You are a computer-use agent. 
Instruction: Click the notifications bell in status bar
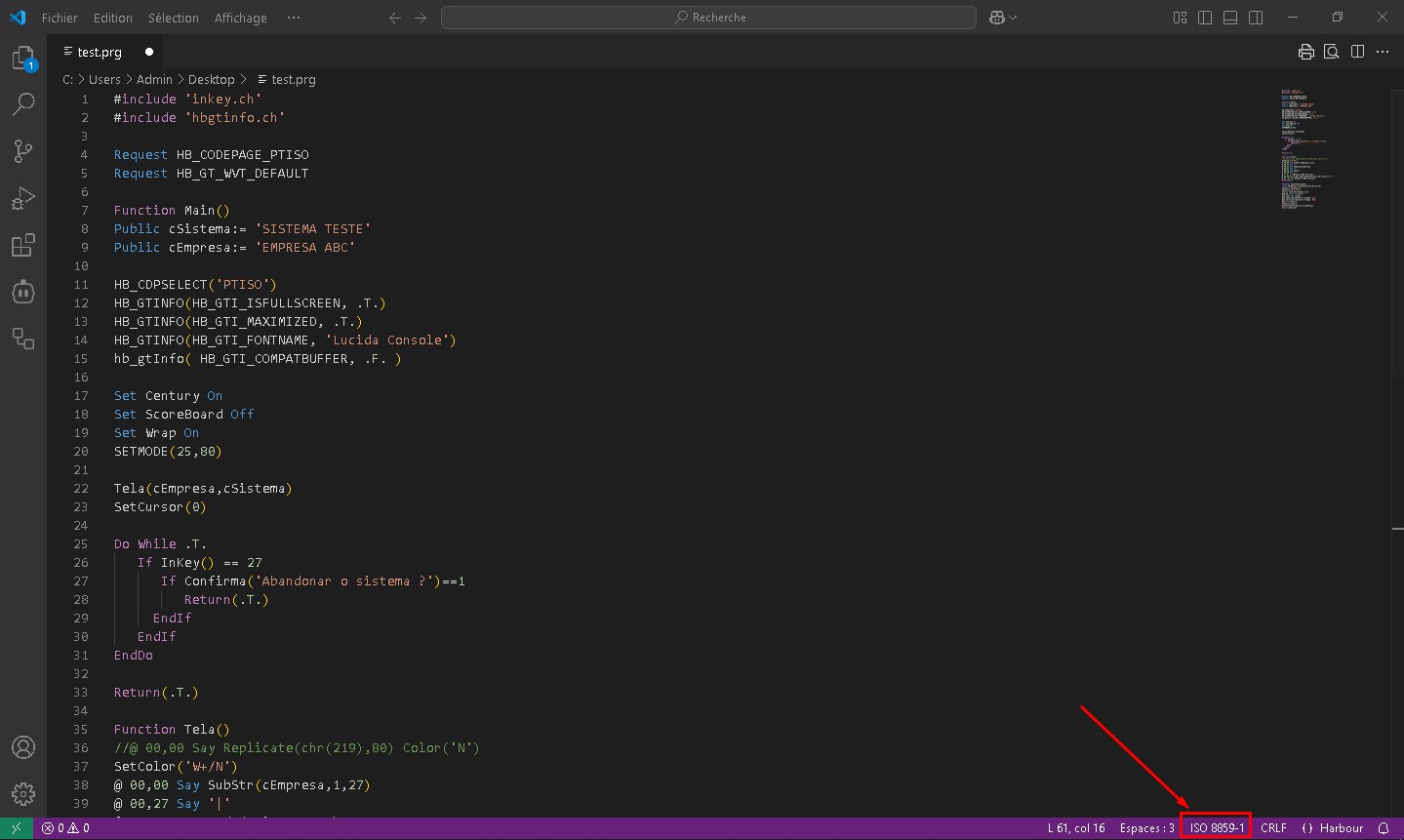1383,828
